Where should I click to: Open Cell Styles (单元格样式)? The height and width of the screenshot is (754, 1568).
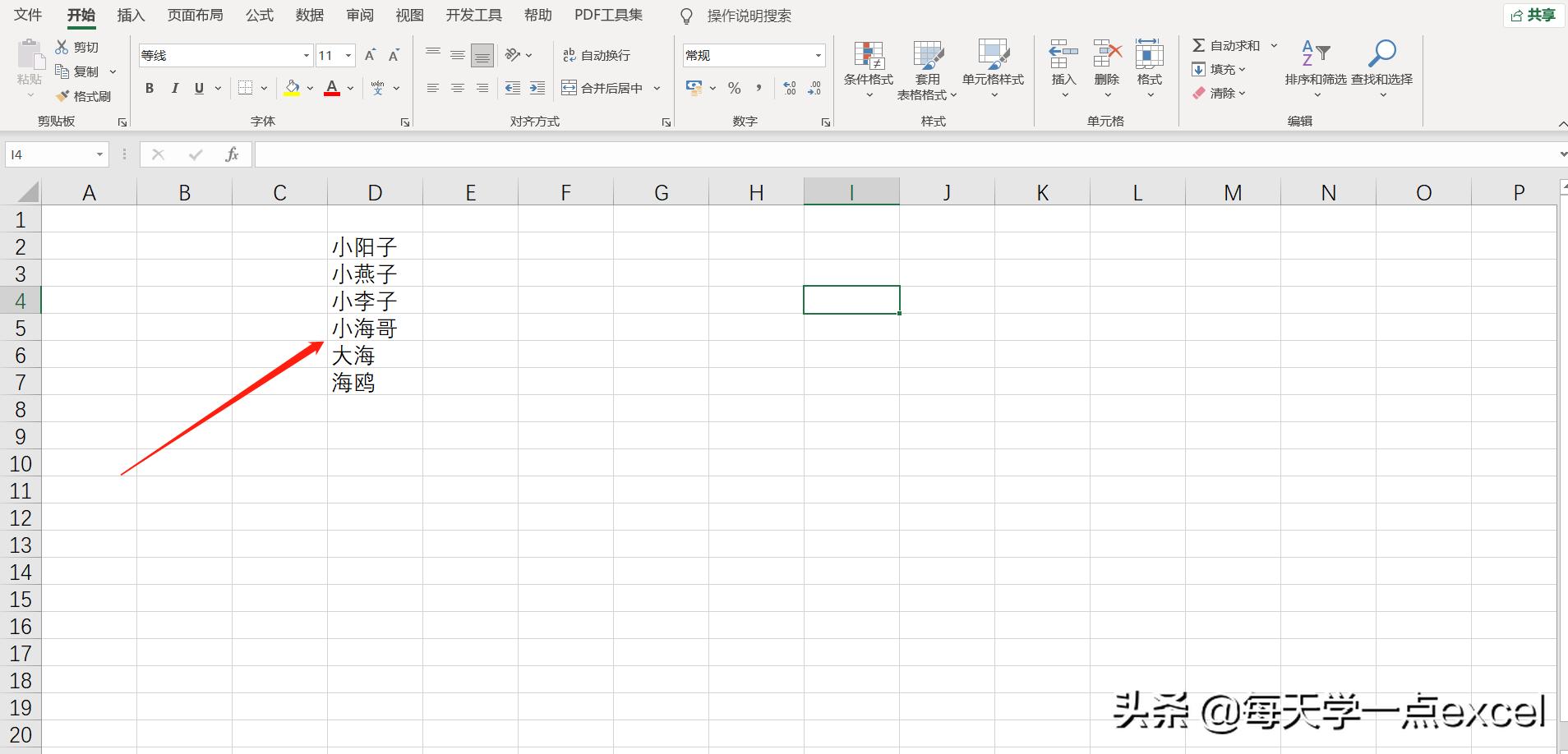point(994,70)
